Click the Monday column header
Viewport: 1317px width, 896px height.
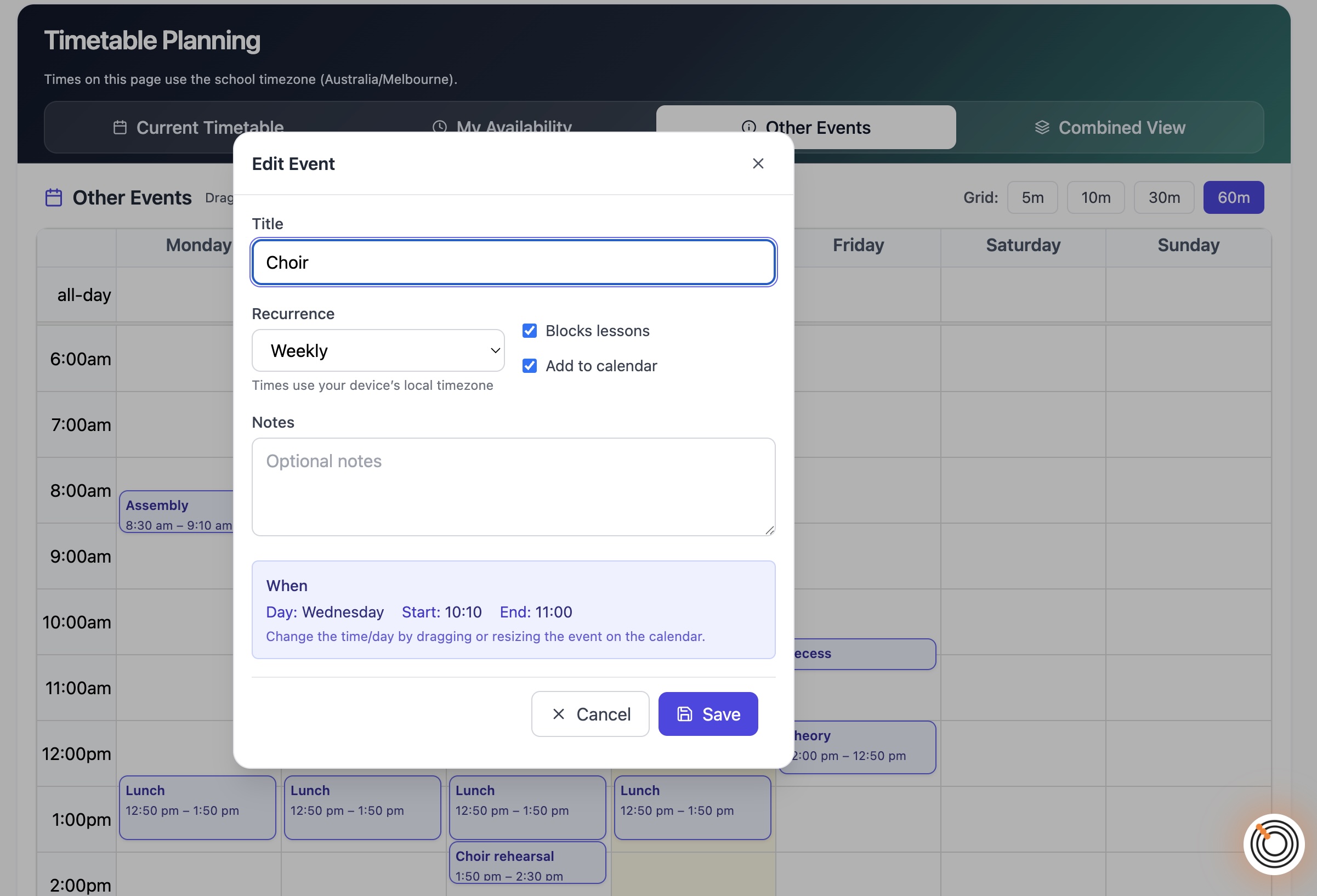pyautogui.click(x=198, y=245)
